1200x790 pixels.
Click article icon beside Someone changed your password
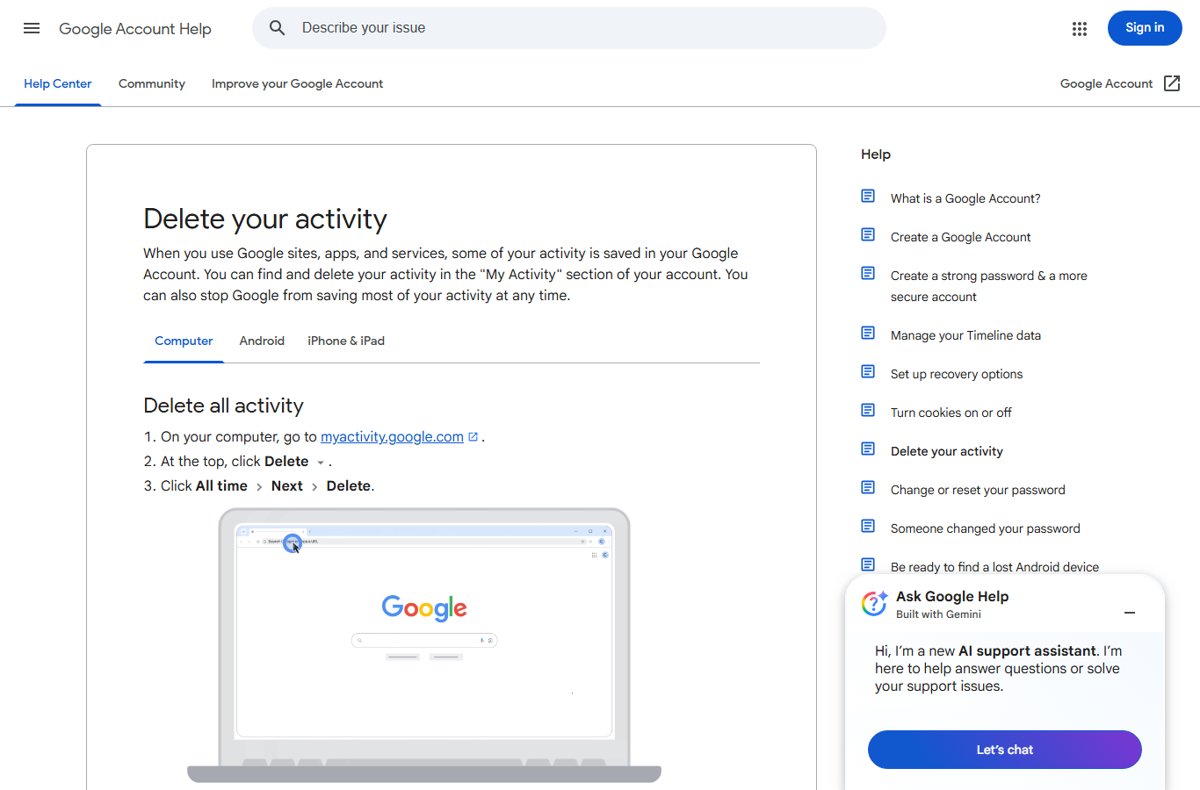868,526
